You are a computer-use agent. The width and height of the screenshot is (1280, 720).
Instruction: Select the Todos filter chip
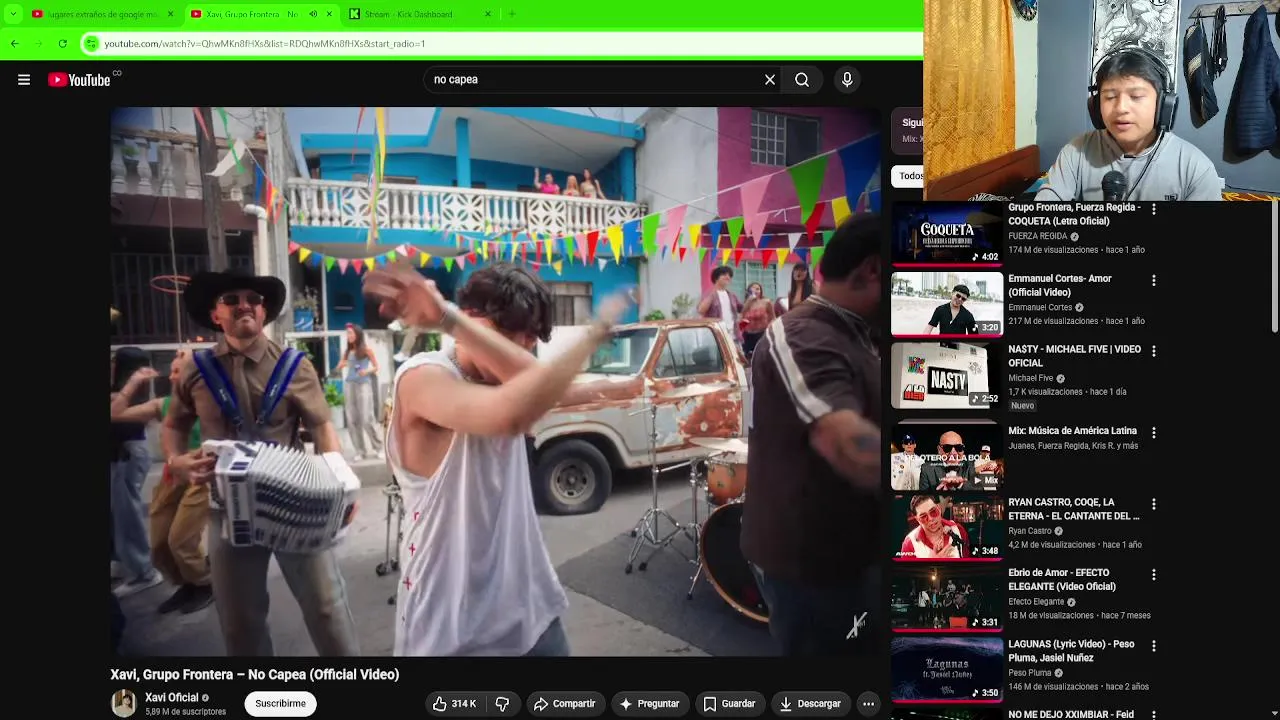click(x=908, y=176)
